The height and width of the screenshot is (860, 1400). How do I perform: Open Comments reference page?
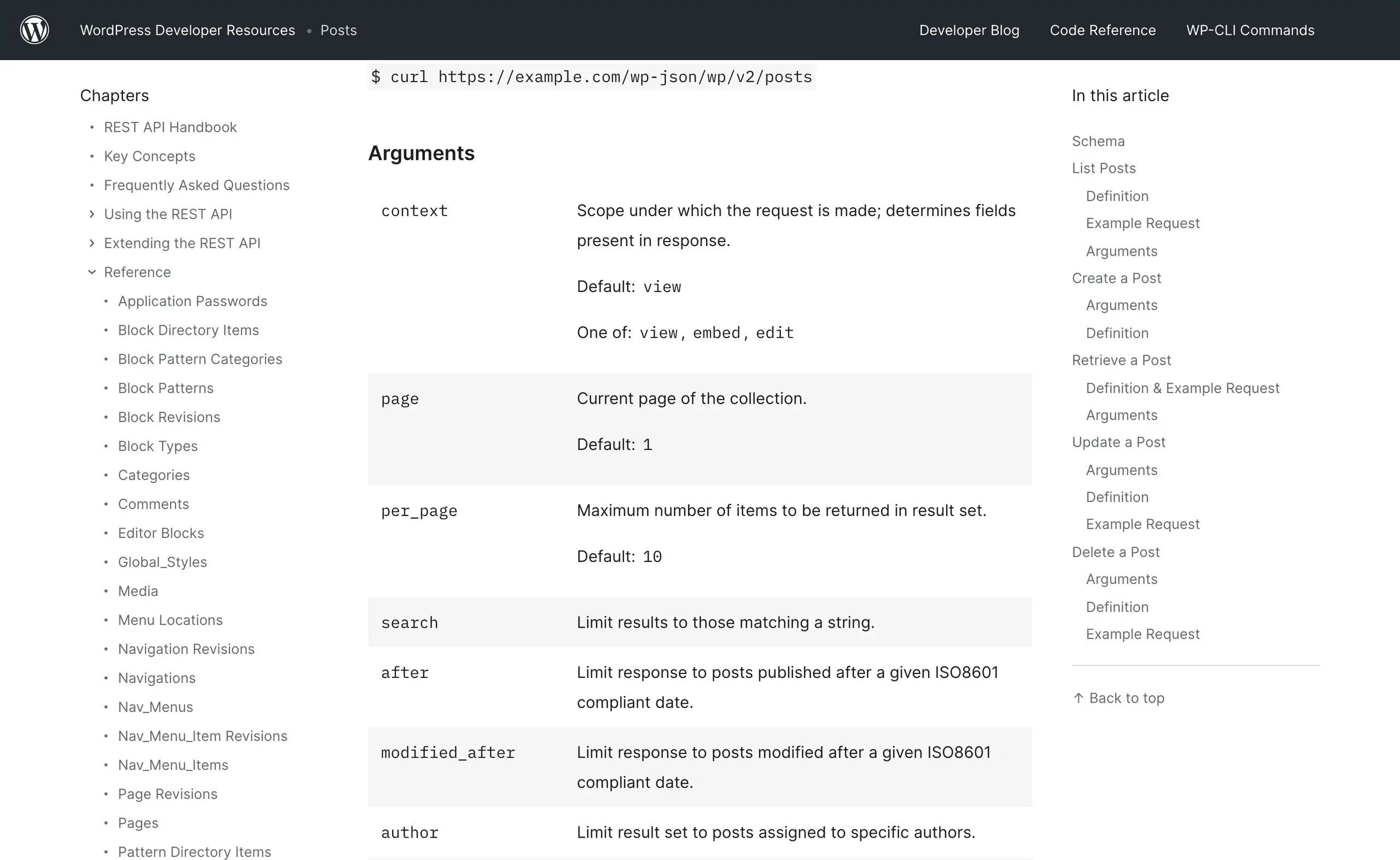[x=153, y=504]
